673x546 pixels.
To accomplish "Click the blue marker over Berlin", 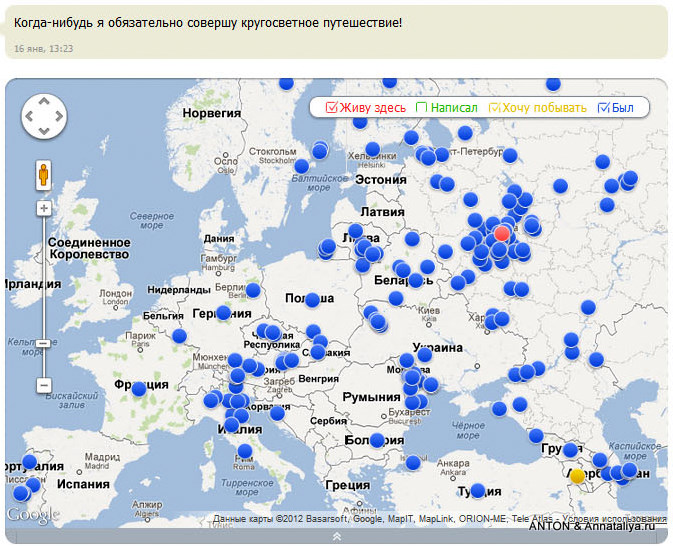I will pos(253,290).
